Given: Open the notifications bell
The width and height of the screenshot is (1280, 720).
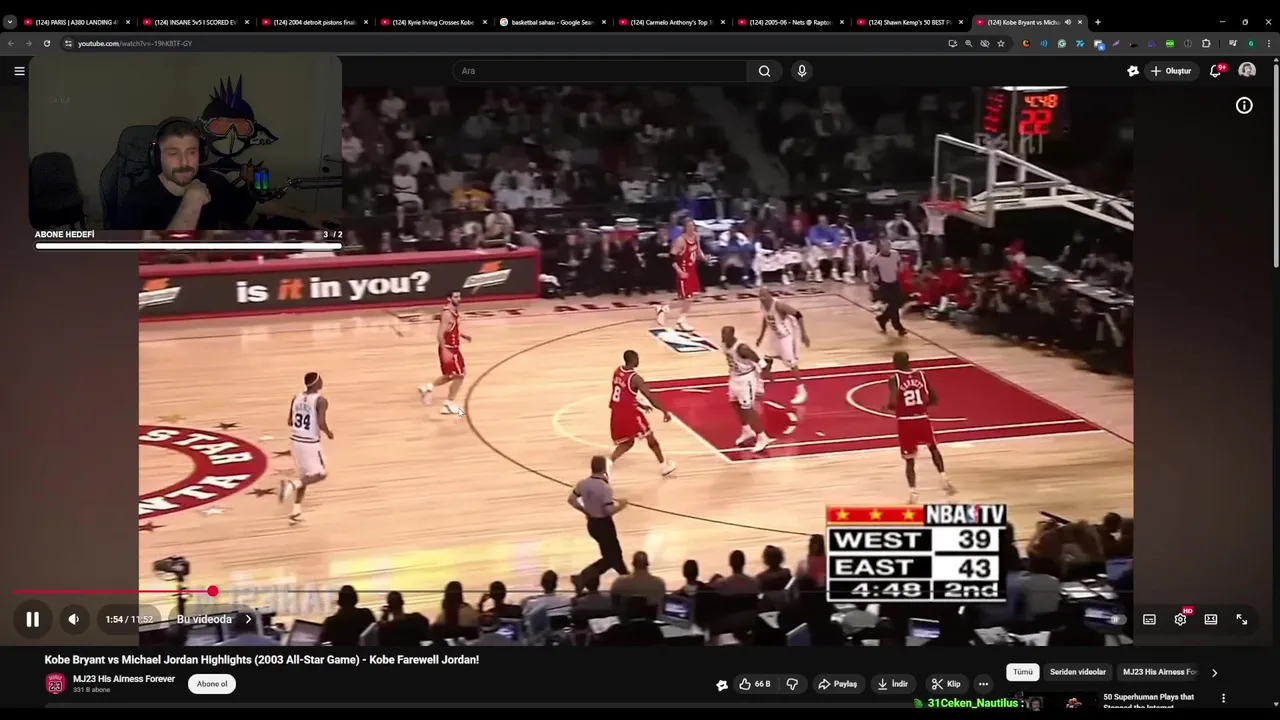Looking at the screenshot, I should 1216,71.
